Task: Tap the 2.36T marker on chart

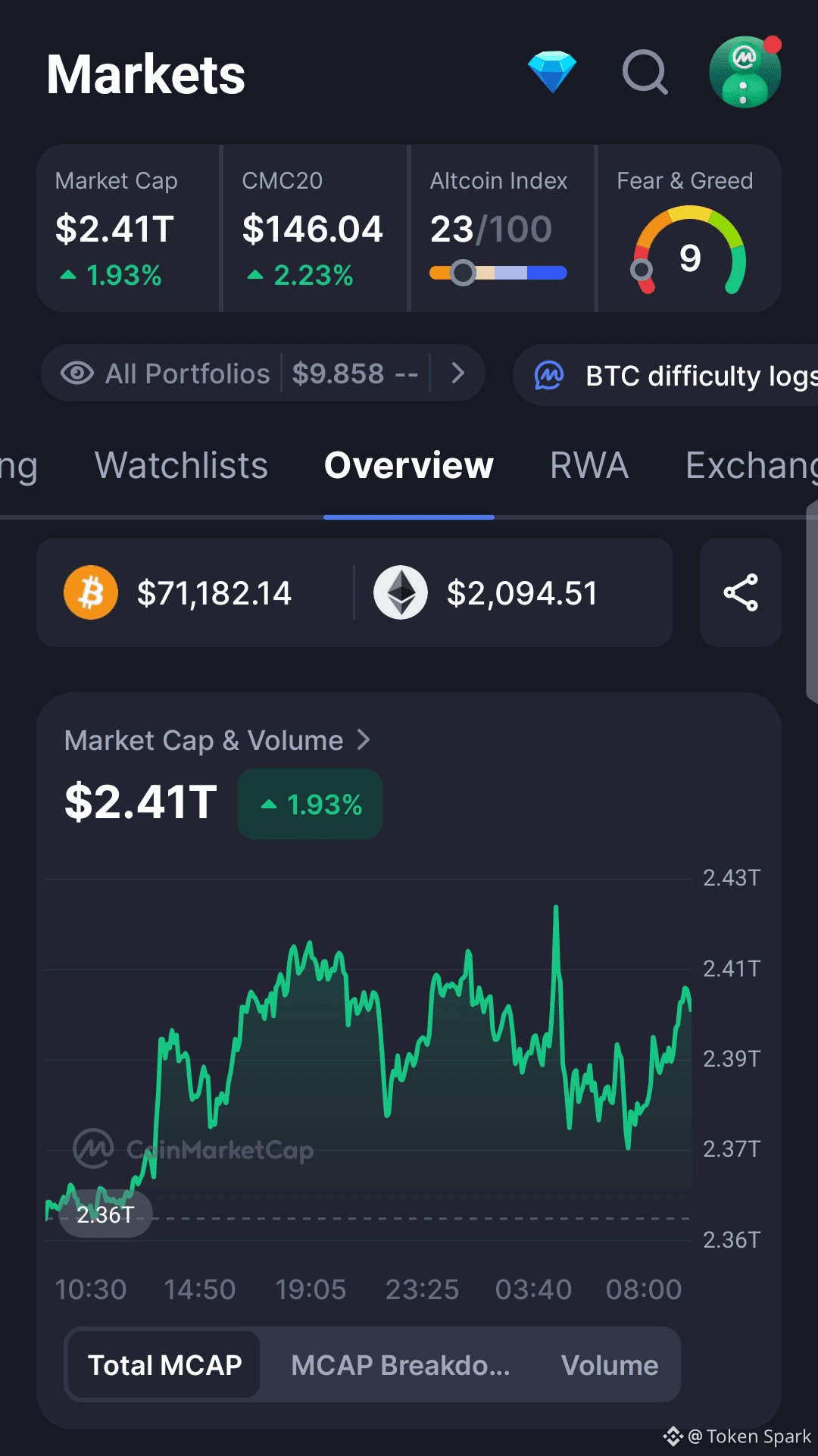Action: (105, 1215)
